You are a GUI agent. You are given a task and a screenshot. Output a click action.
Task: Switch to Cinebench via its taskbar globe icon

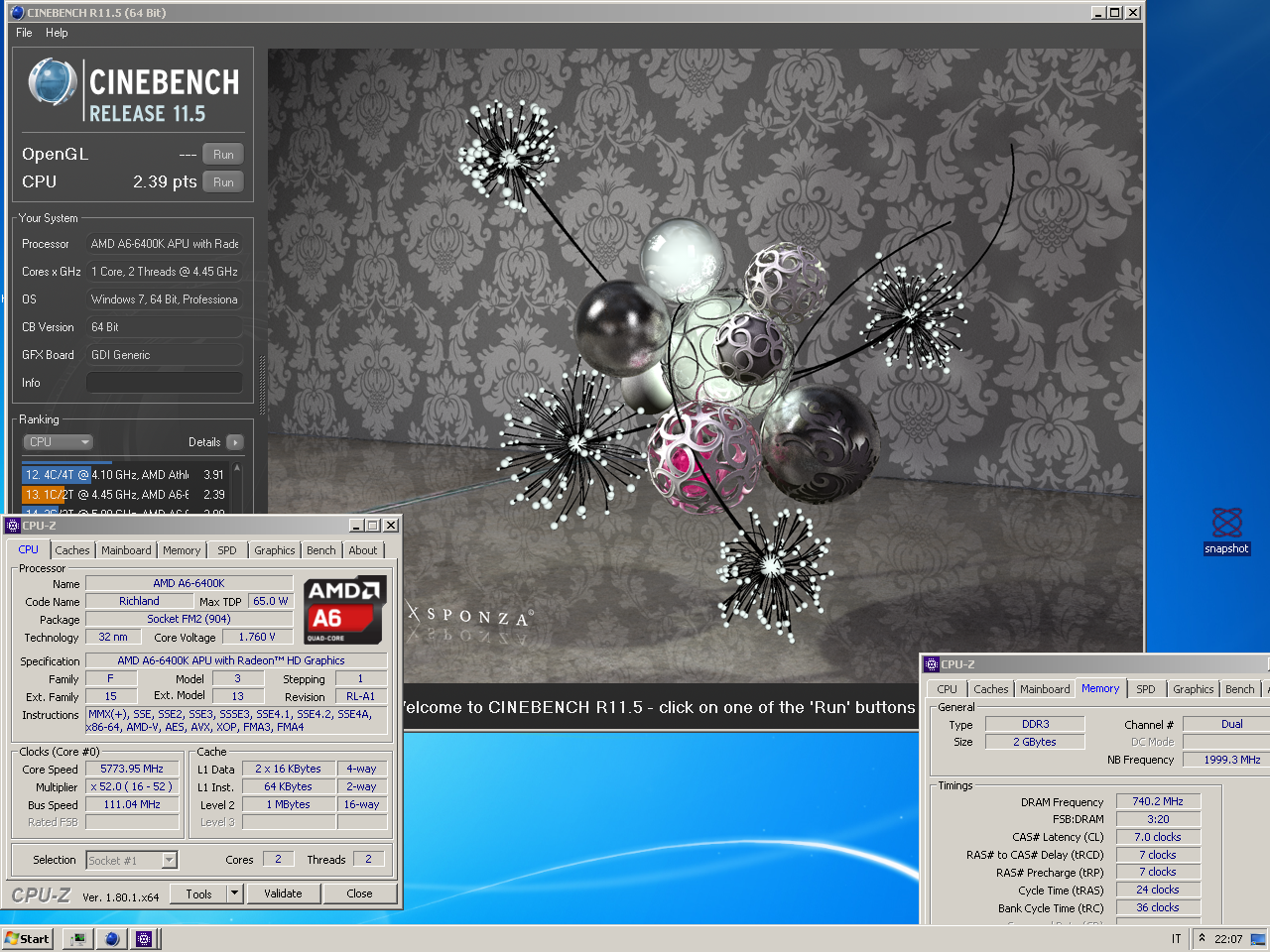[111, 938]
